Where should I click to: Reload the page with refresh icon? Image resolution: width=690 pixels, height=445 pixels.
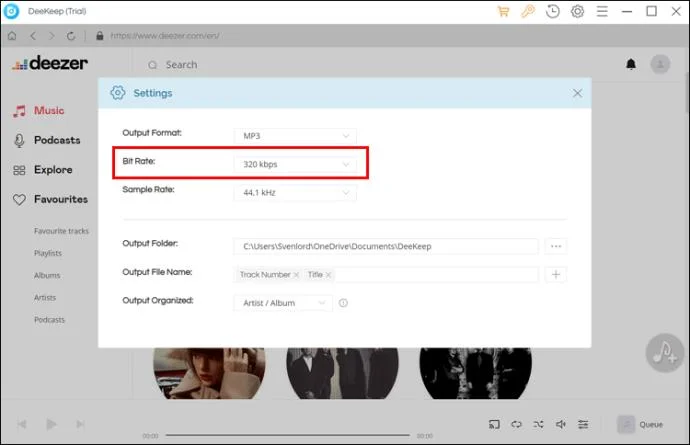[71, 36]
